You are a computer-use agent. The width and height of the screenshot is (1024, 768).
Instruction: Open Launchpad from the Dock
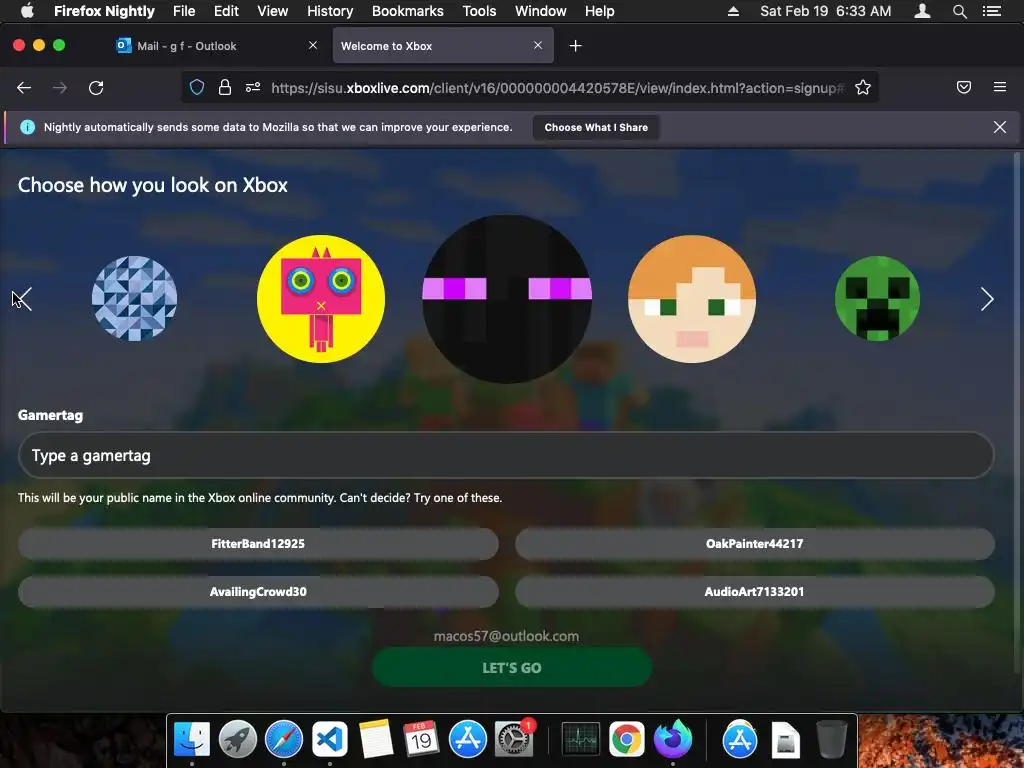[238, 739]
